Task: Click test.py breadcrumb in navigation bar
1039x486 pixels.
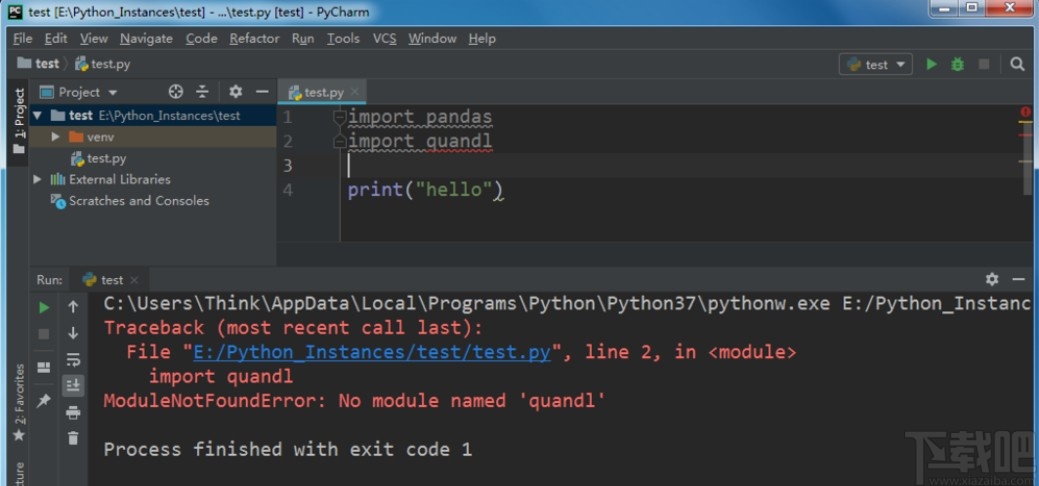Action: [103, 64]
